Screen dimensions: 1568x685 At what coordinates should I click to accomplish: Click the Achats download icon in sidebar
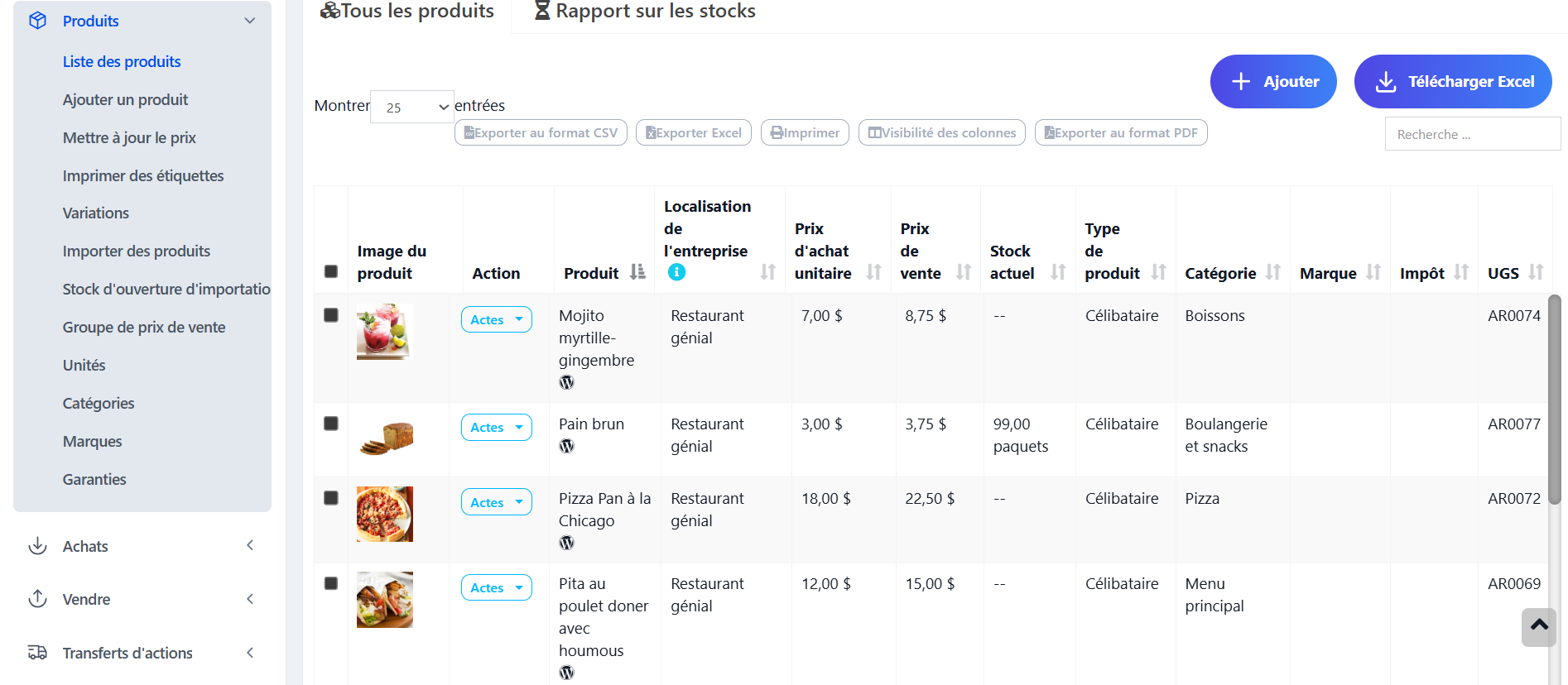(37, 546)
